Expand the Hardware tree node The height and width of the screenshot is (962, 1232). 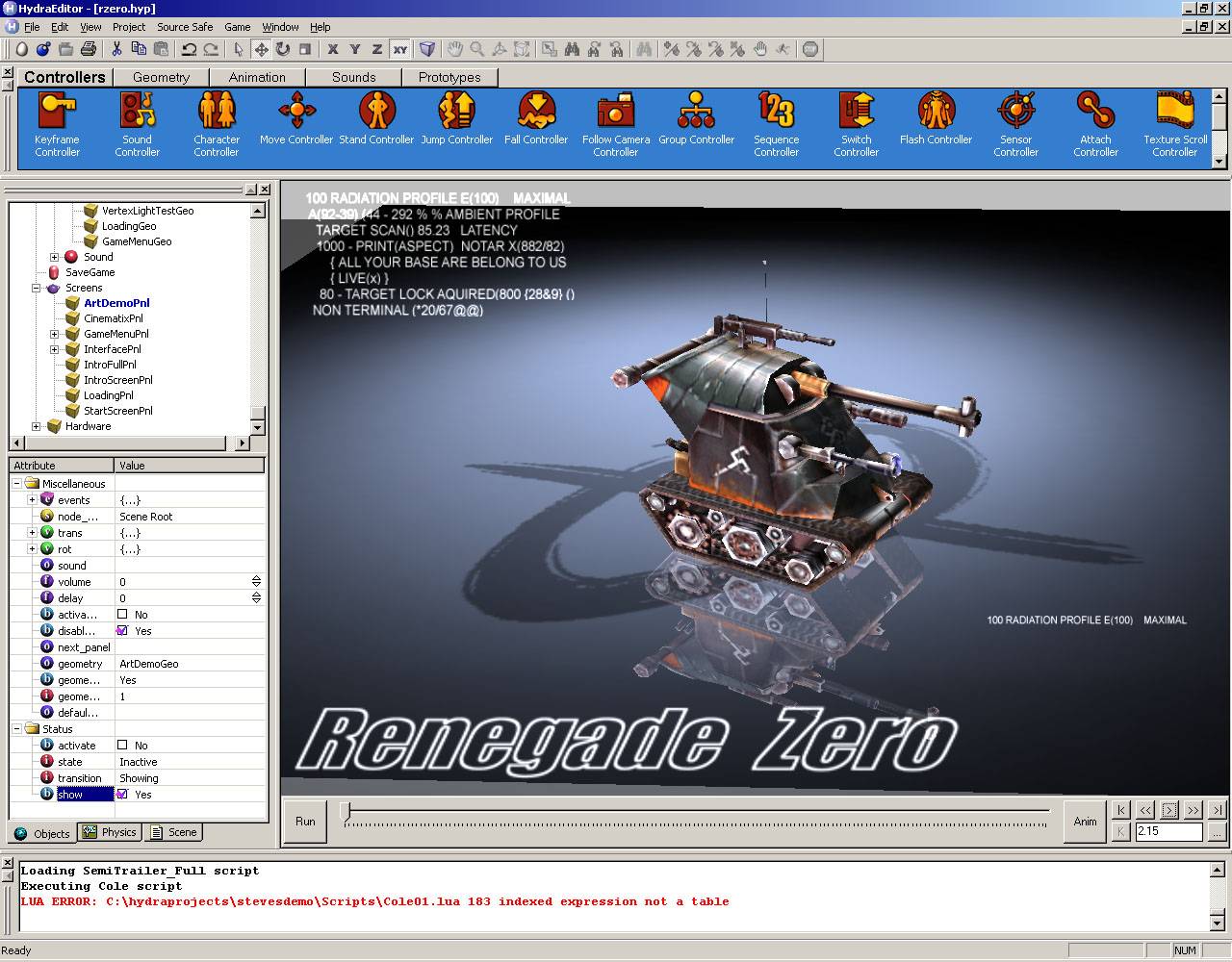[x=37, y=426]
